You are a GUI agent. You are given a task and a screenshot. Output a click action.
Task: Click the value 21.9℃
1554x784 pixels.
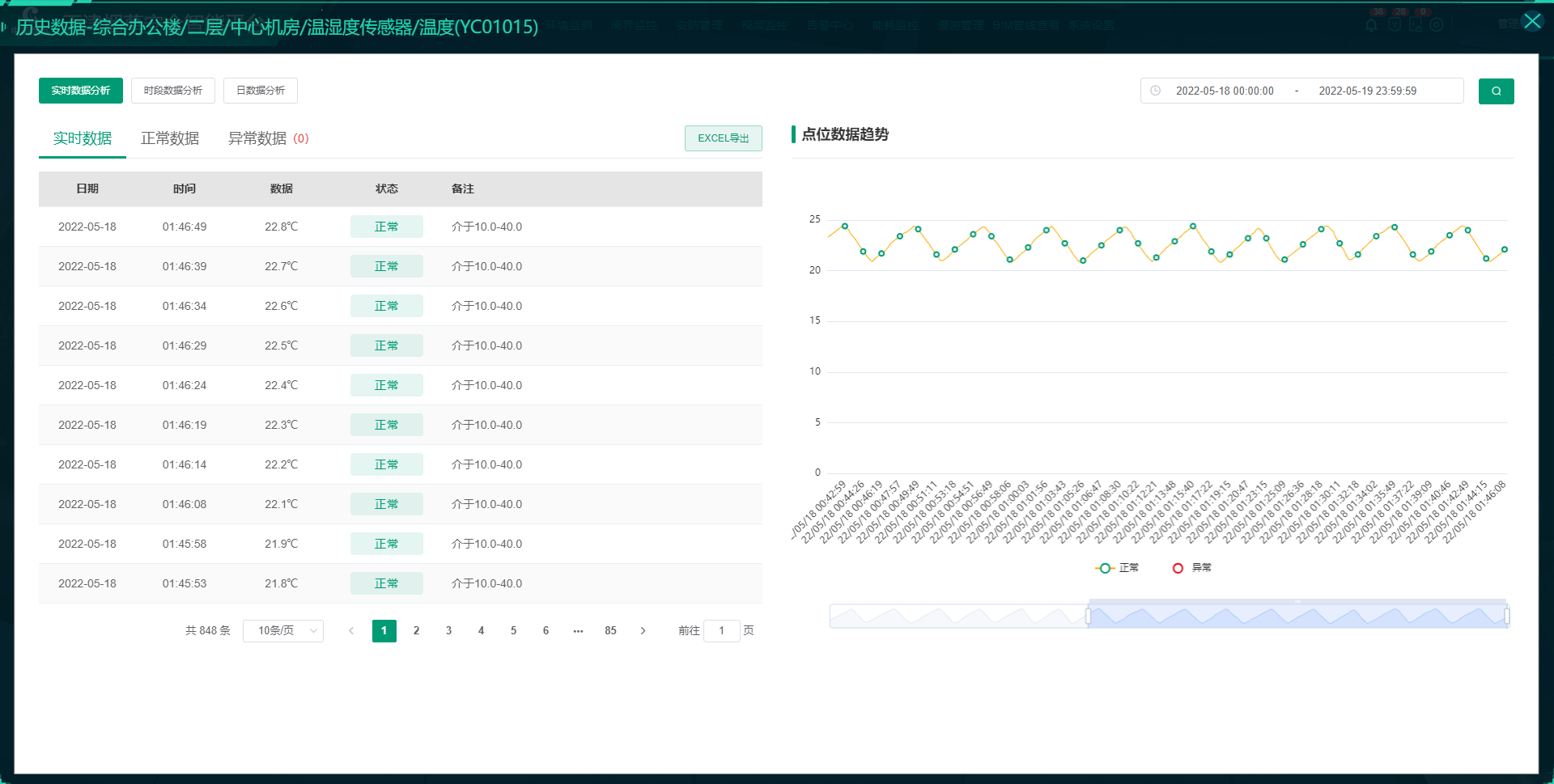pos(282,544)
